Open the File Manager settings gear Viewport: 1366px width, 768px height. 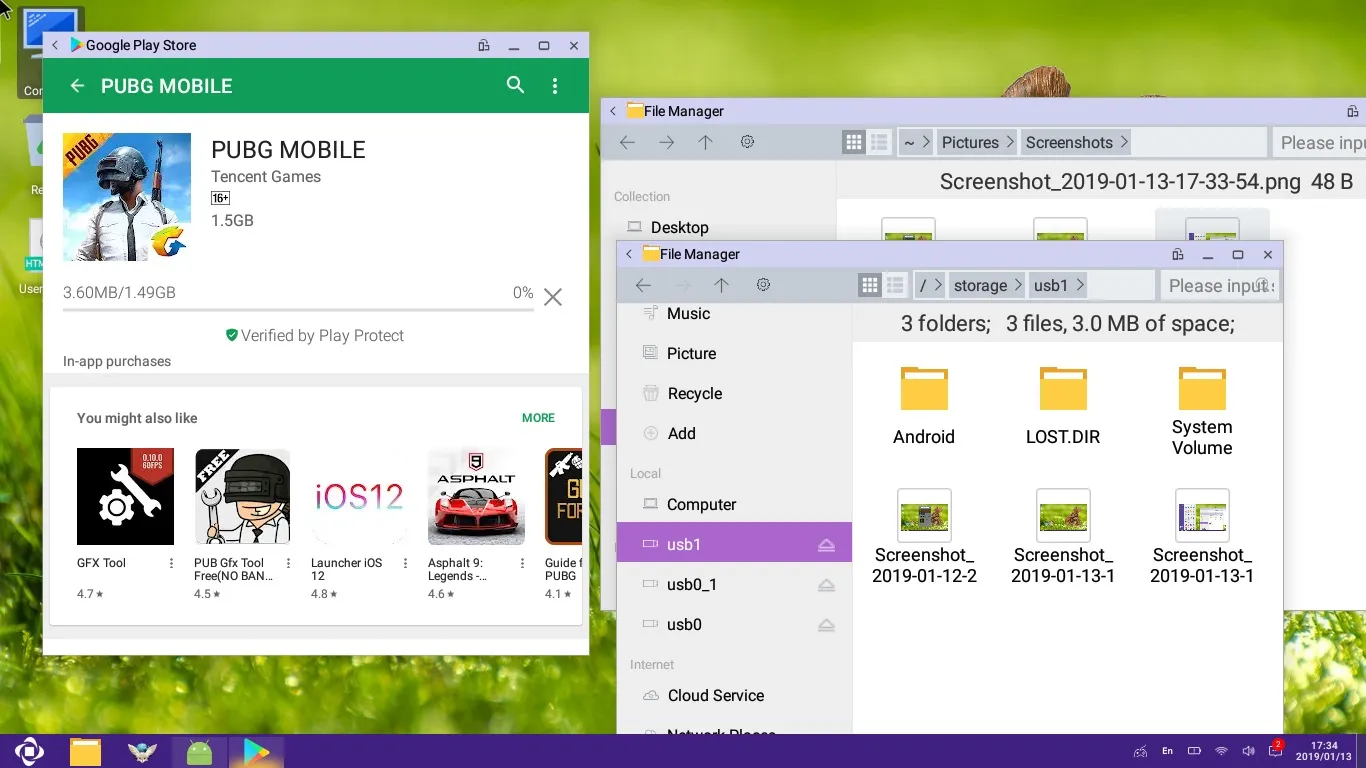pyautogui.click(x=763, y=285)
